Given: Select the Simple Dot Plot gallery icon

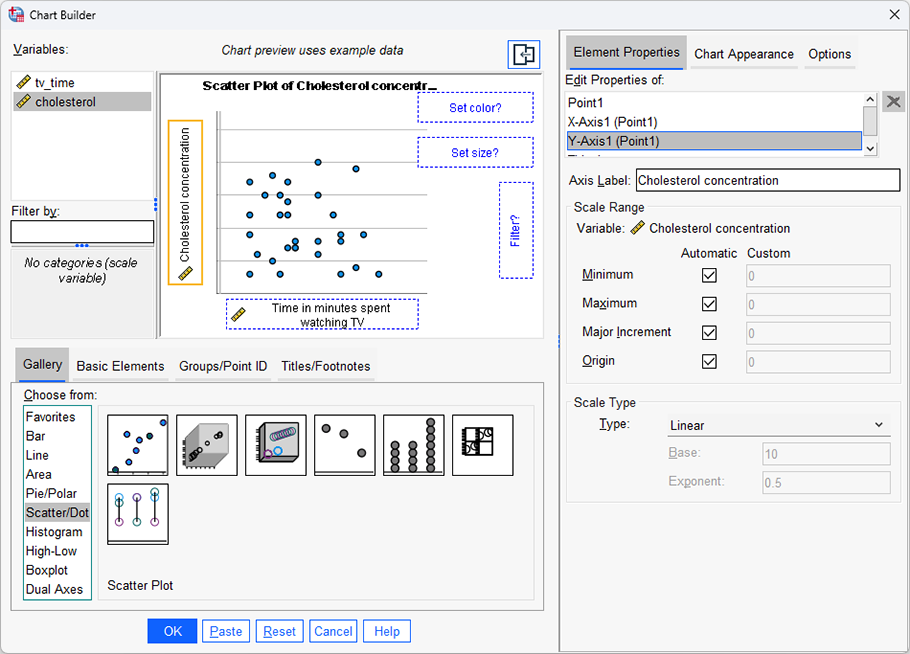Looking at the screenshot, I should click(413, 445).
